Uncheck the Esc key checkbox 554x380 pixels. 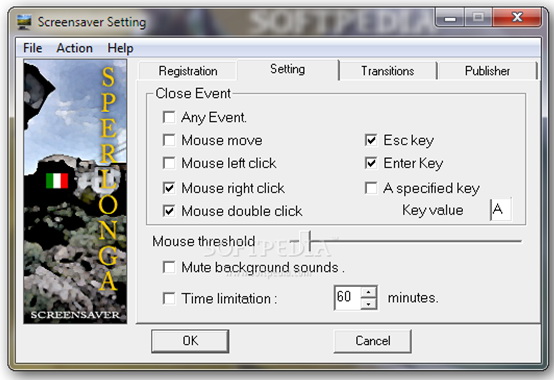pos(371,140)
